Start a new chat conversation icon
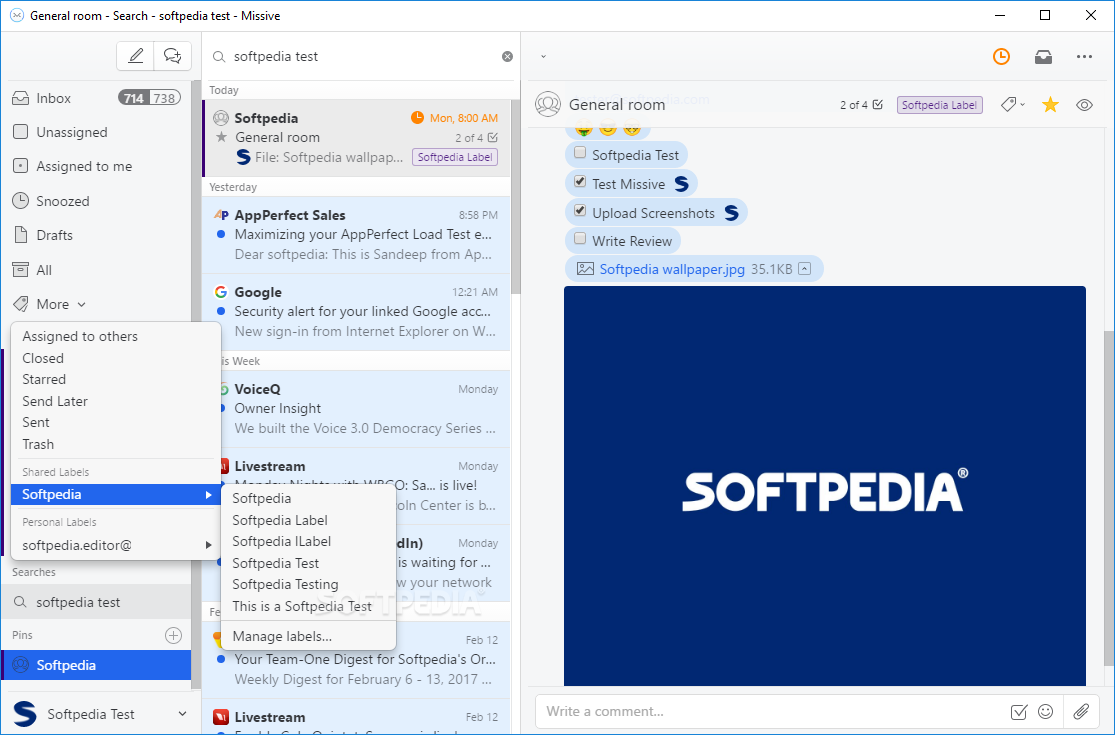The width and height of the screenshot is (1115, 735). 173,56
